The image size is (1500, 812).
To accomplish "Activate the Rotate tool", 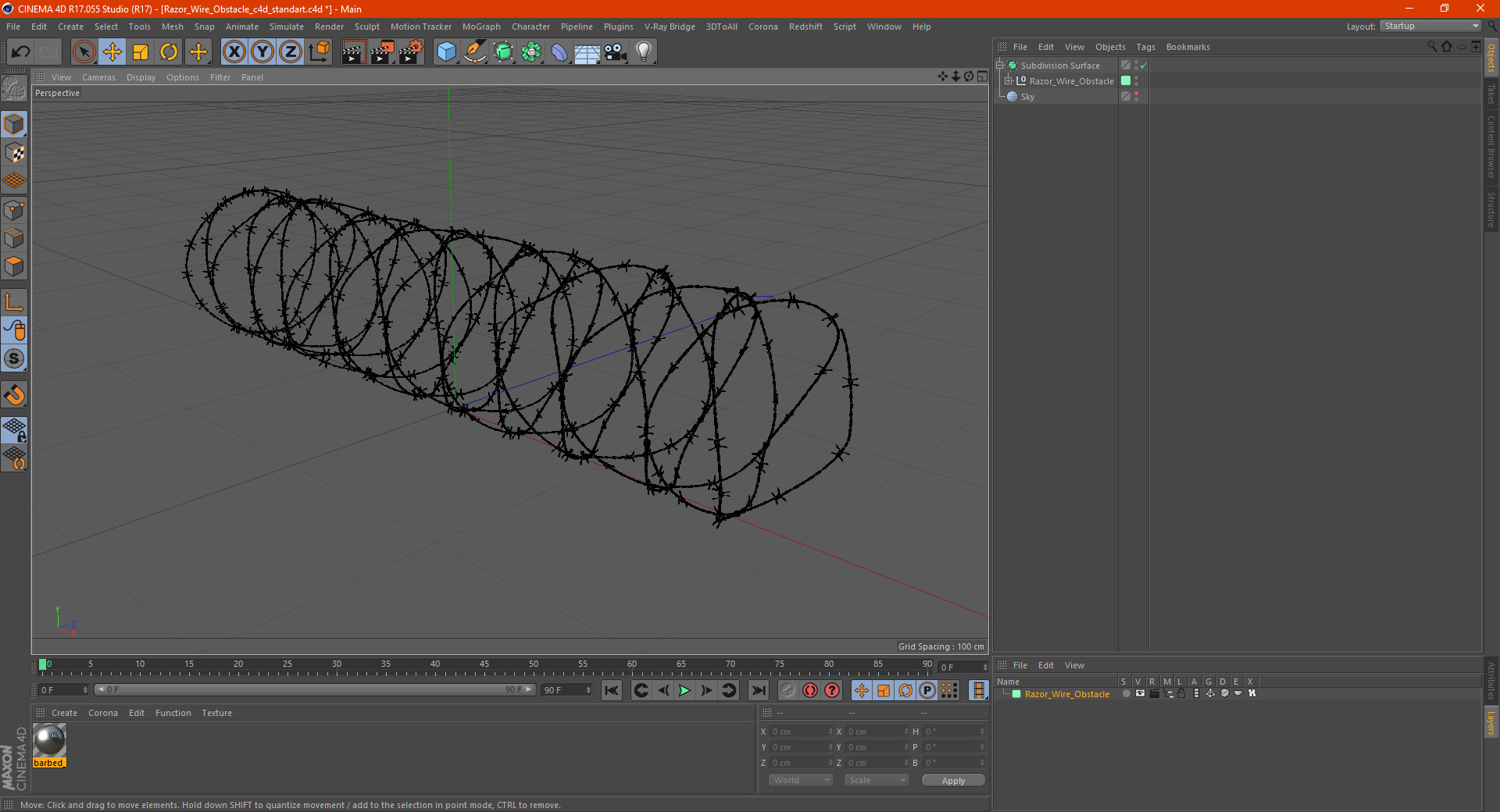I will pyautogui.click(x=169, y=52).
